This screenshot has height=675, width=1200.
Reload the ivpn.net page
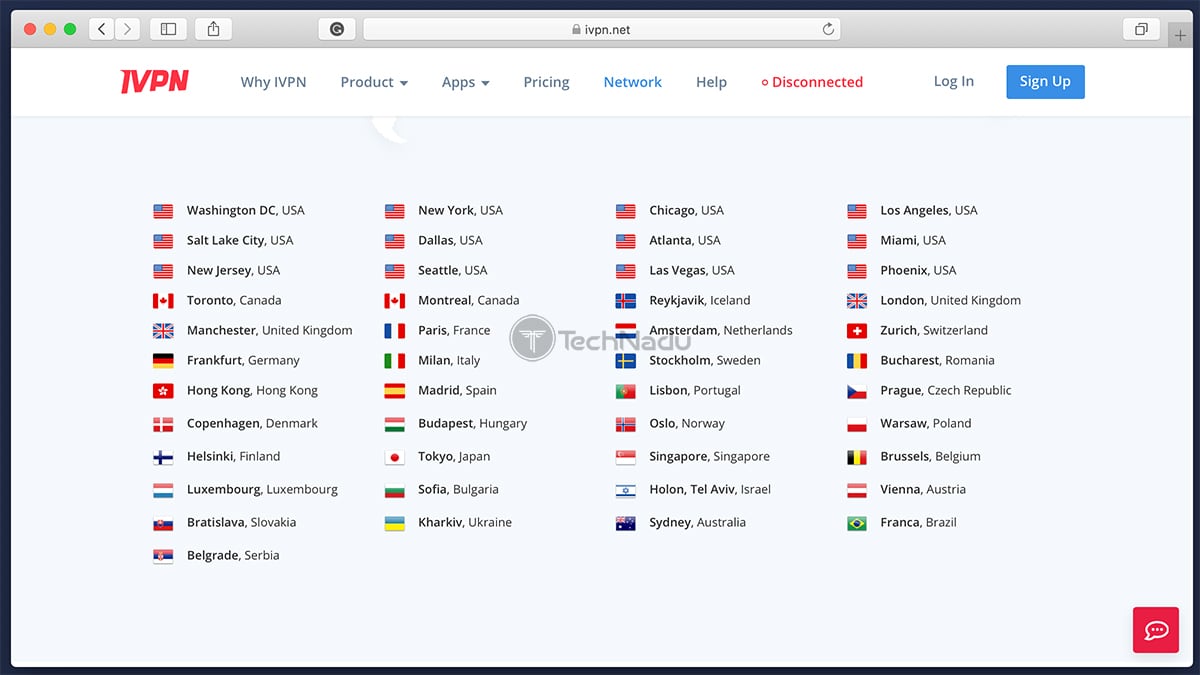tap(828, 29)
